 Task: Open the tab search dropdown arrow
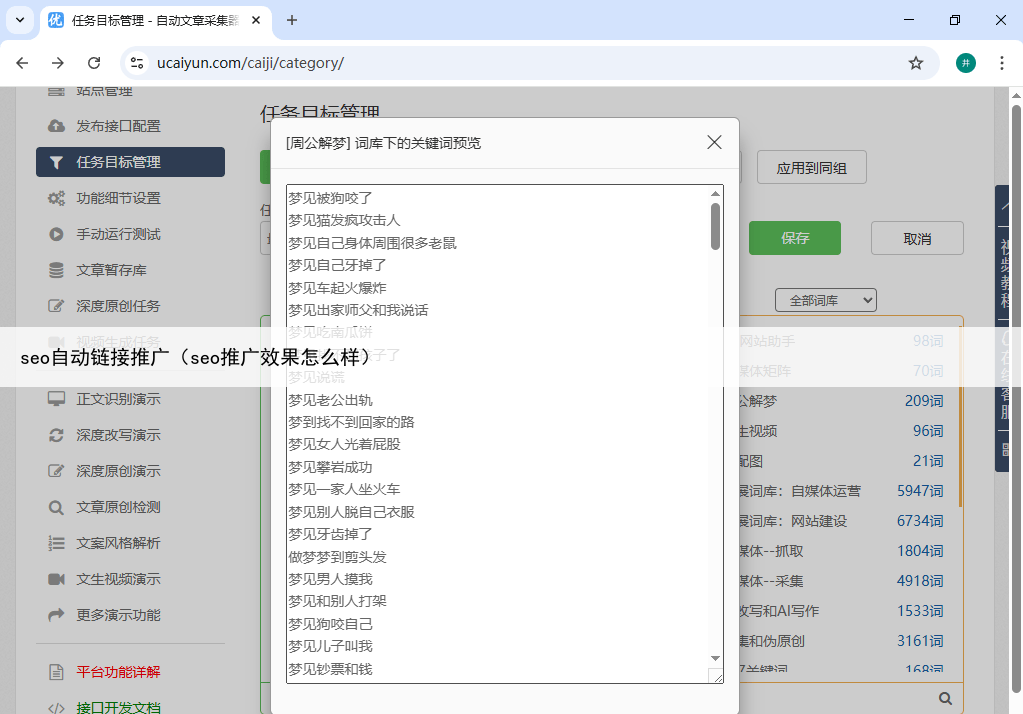20,20
